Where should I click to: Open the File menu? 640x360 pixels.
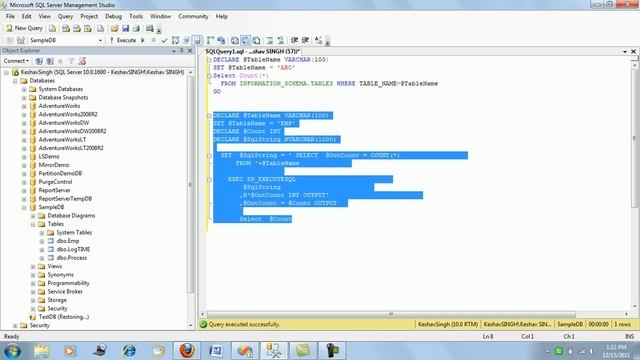(x=10, y=16)
